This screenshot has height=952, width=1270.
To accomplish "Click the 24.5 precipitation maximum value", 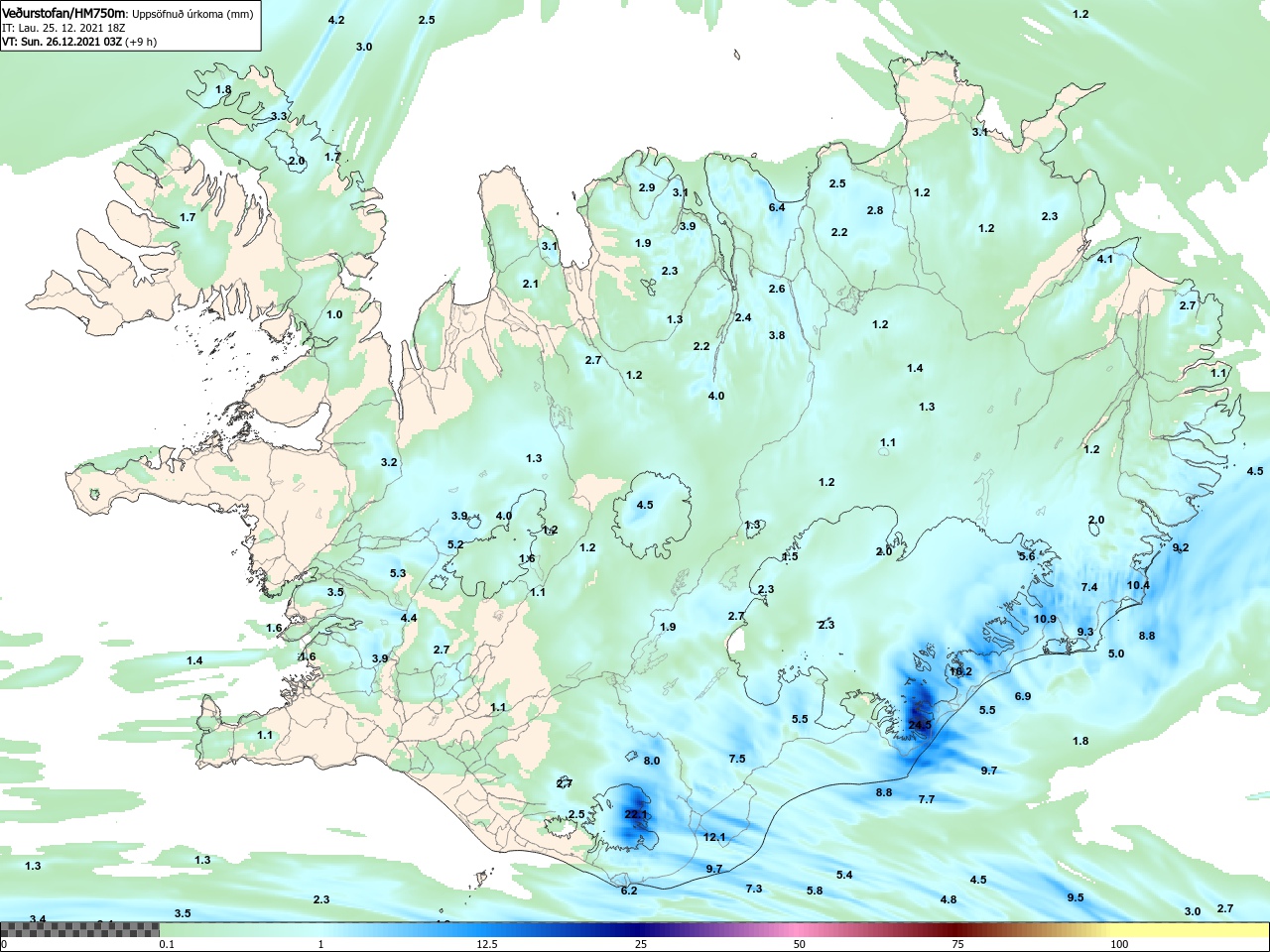I will click(920, 725).
